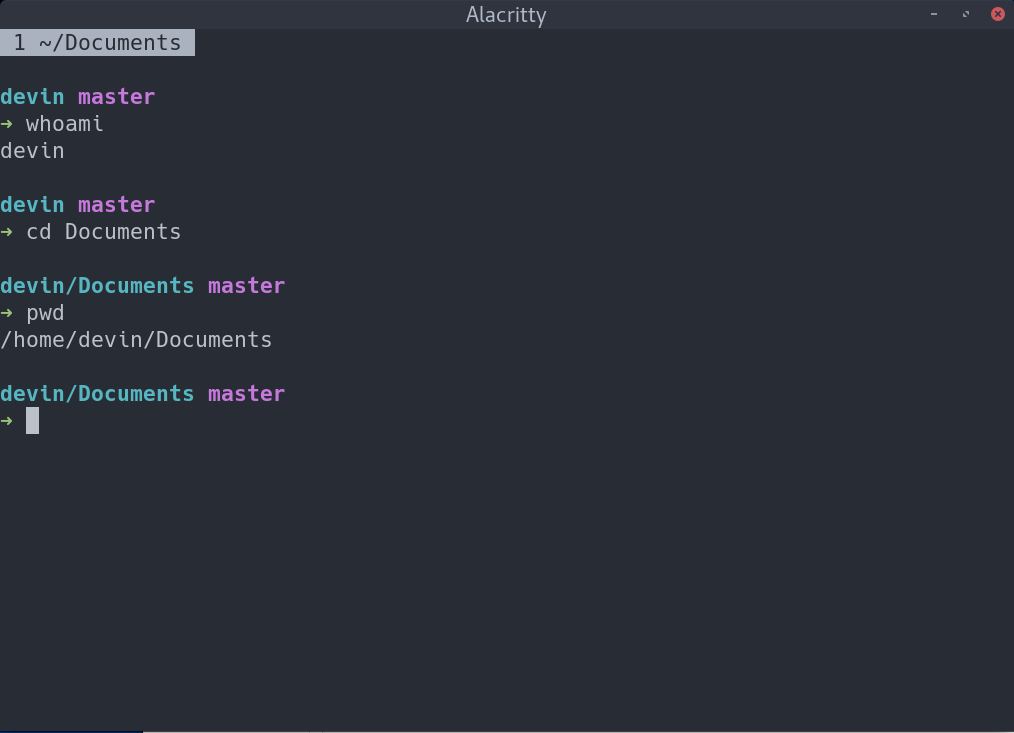Screen dimensions: 1014x733
Task: Close the Alacritty window
Action: tap(998, 14)
